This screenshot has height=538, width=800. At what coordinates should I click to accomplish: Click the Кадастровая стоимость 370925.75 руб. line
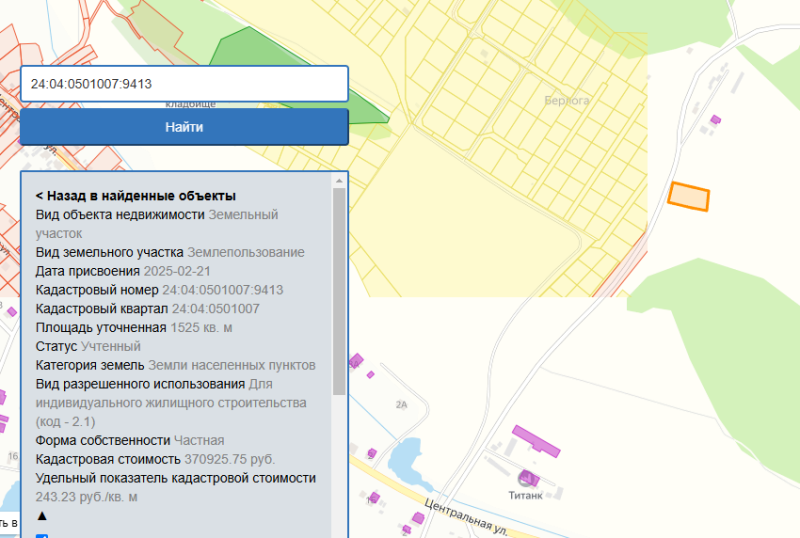click(155, 459)
